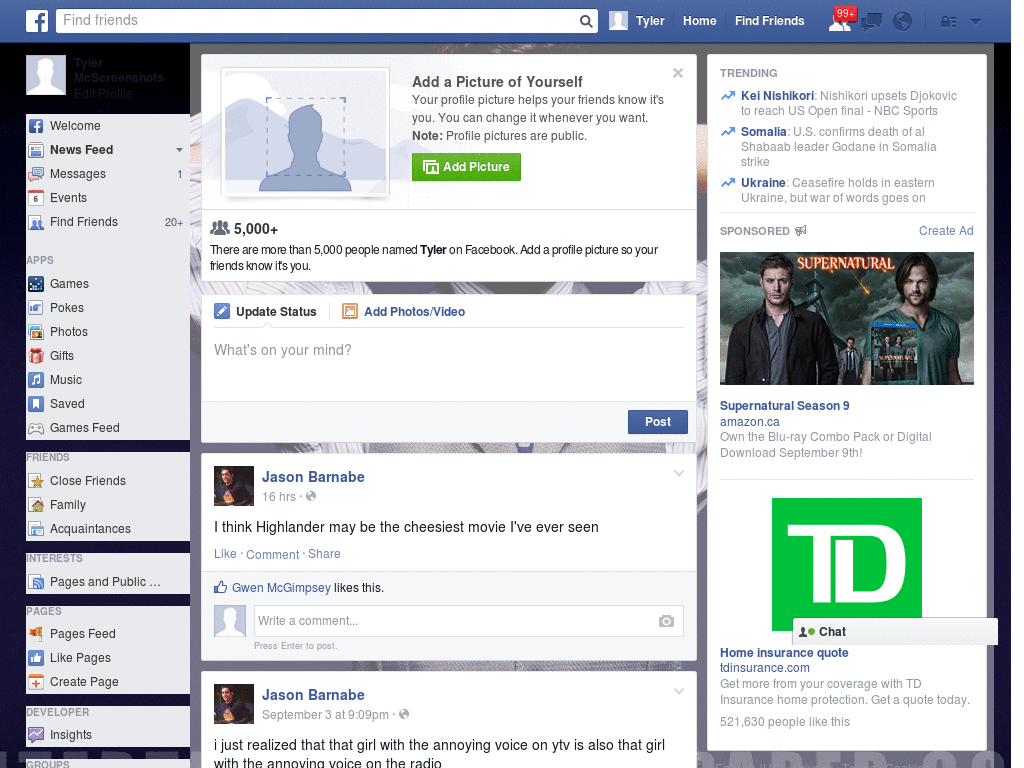Click Edit Profile link under name
The image size is (1024, 768).
tap(103, 93)
